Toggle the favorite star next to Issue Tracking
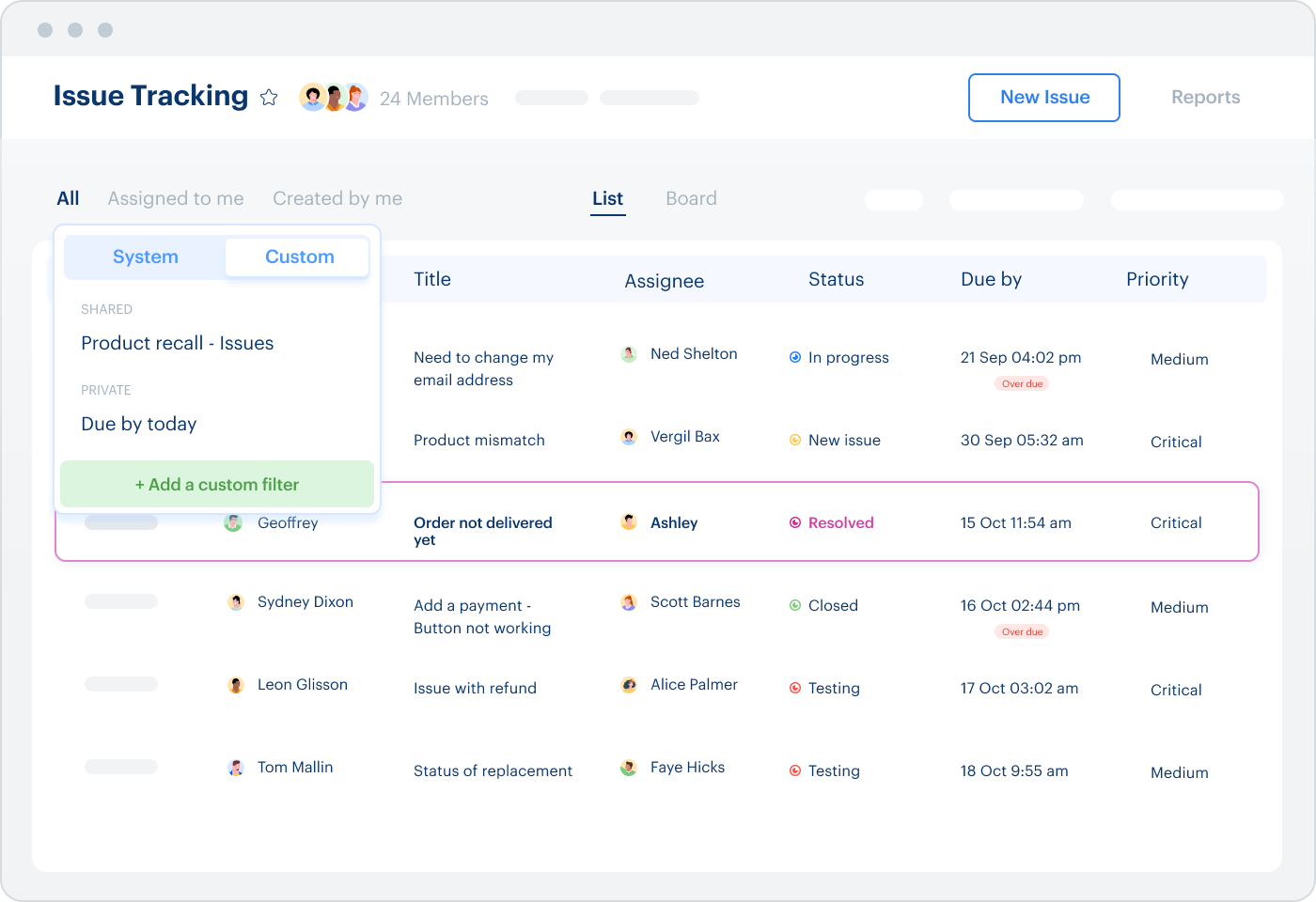The height and width of the screenshot is (902, 1316). 269,97
